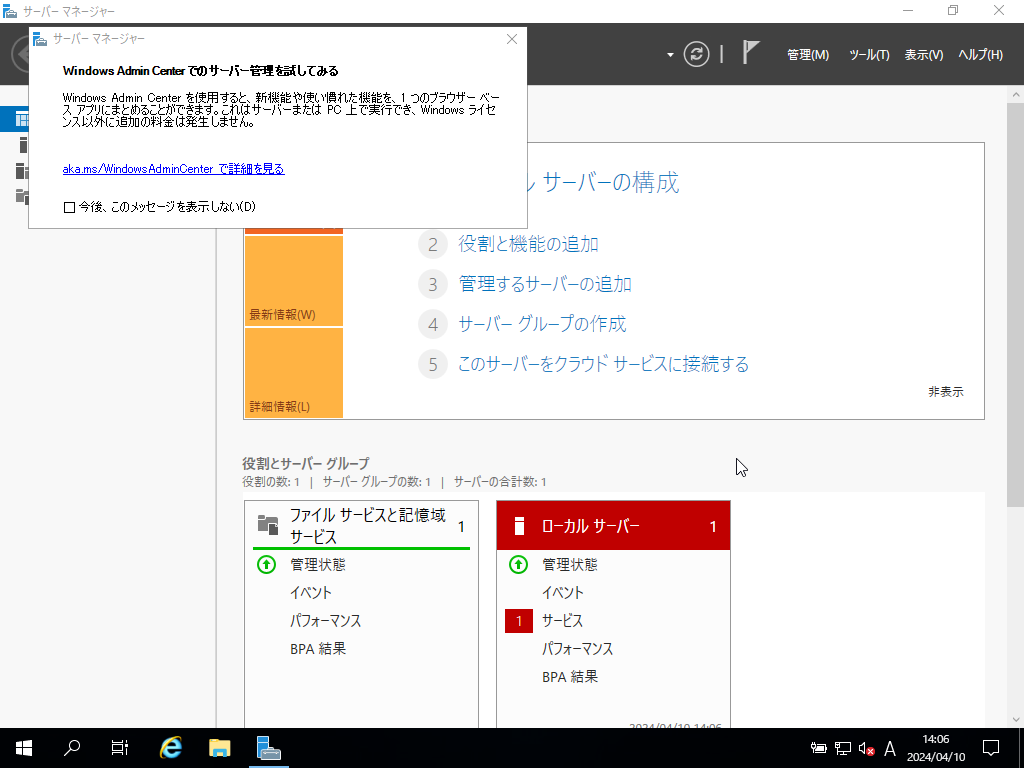Open the ツール(T) menu
1024x768 pixels.
[869, 55]
